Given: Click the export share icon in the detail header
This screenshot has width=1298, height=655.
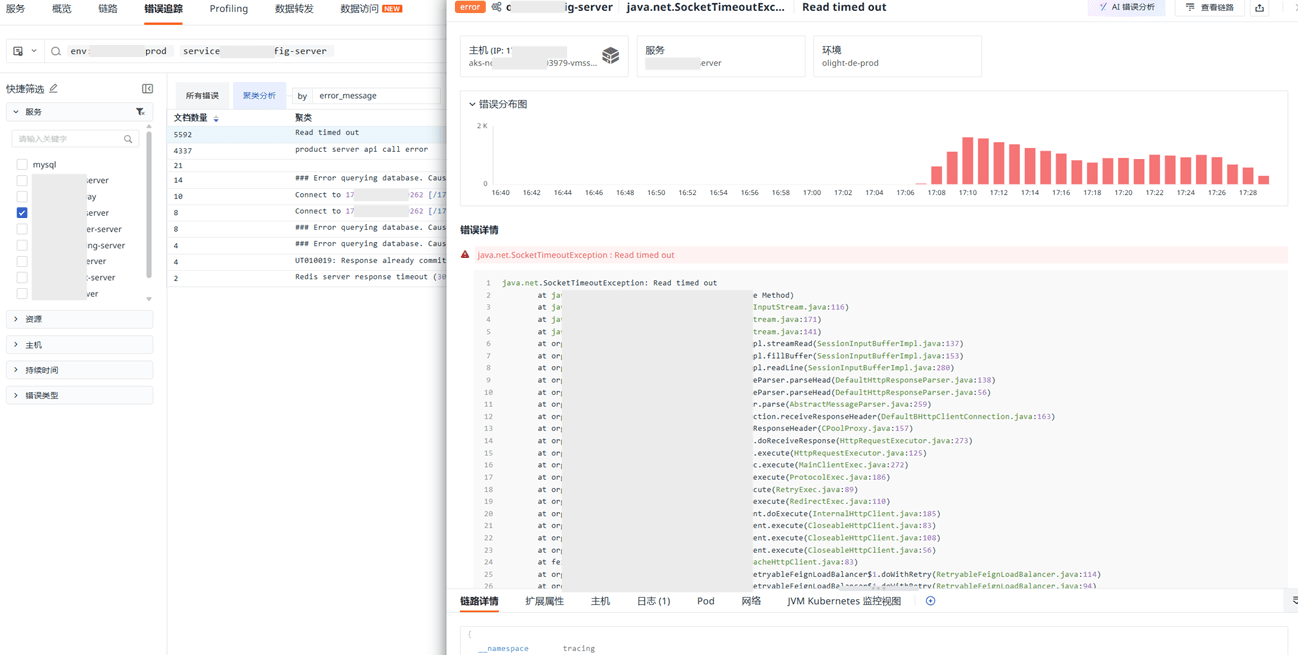Looking at the screenshot, I should 1259,8.
